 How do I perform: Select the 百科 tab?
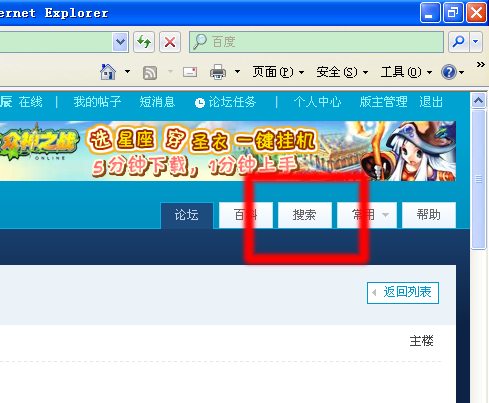point(246,215)
